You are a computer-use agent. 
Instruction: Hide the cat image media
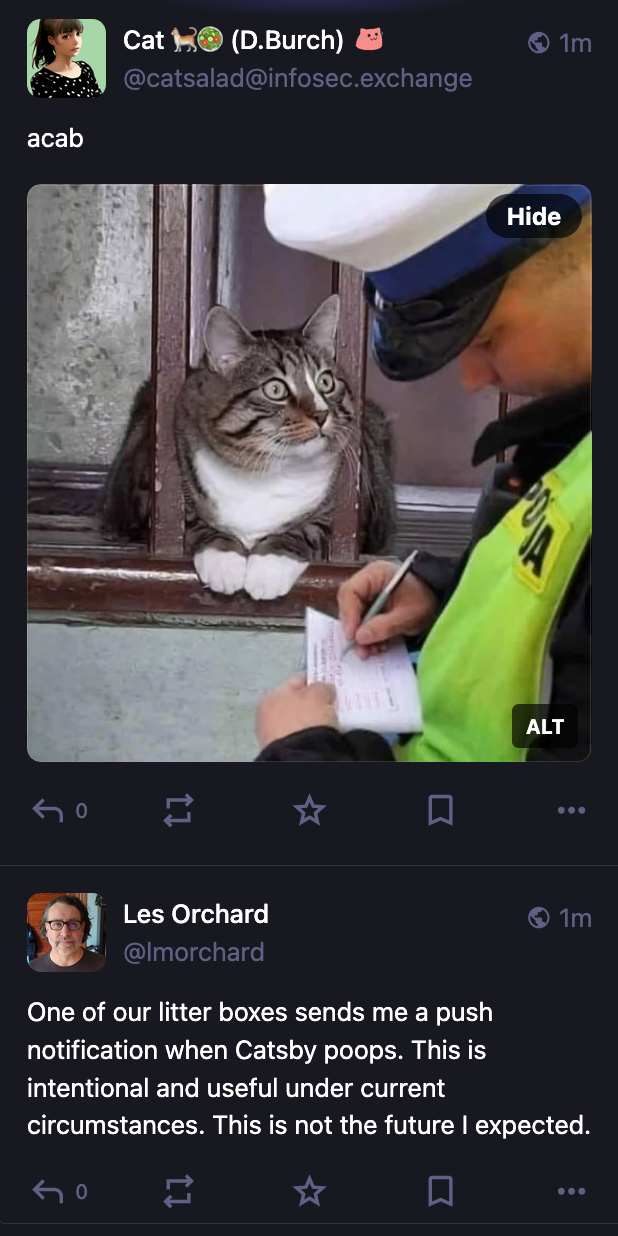click(x=534, y=217)
